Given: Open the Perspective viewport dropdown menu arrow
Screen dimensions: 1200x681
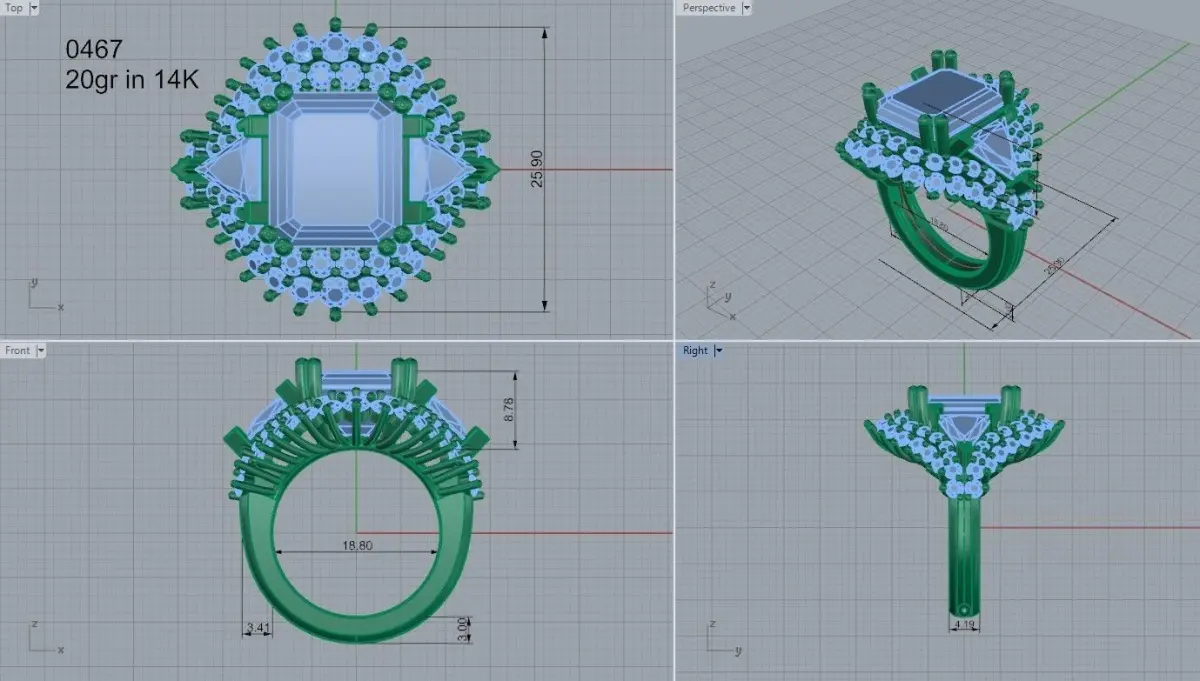Looking at the screenshot, I should [747, 7].
